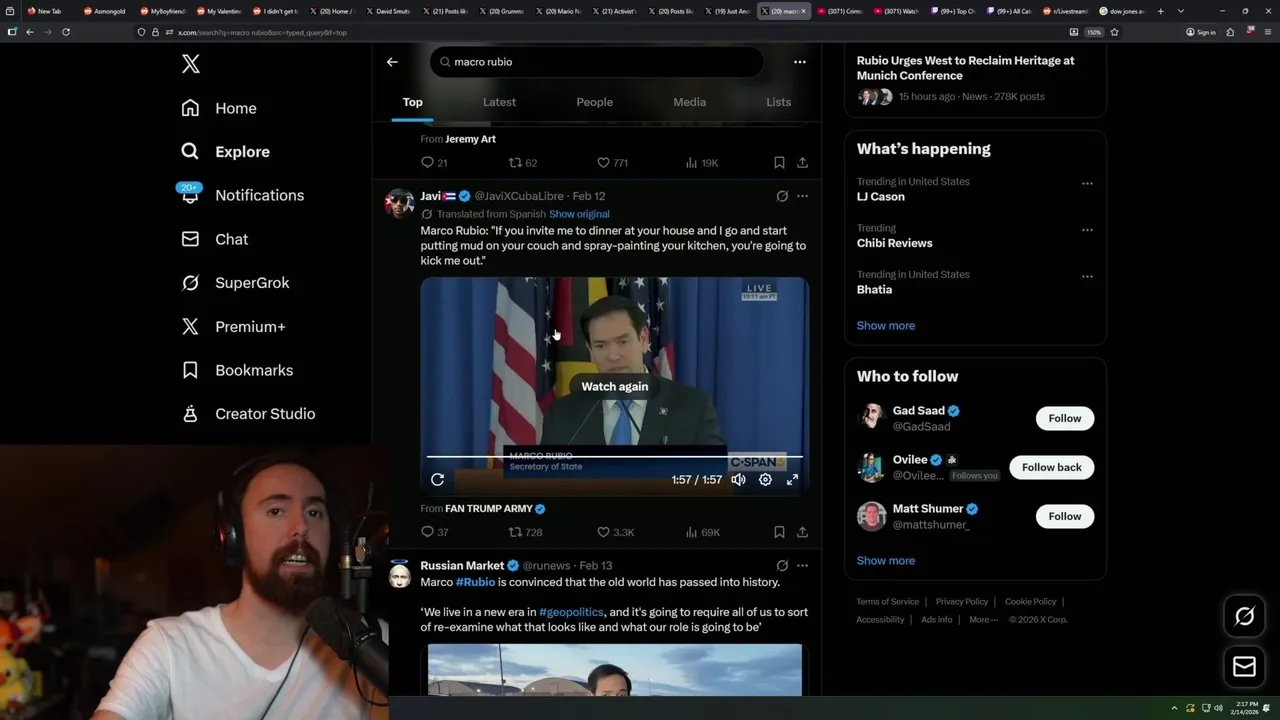Viewport: 1280px width, 720px height.
Task: Bookmark Javi's post
Action: (x=779, y=532)
